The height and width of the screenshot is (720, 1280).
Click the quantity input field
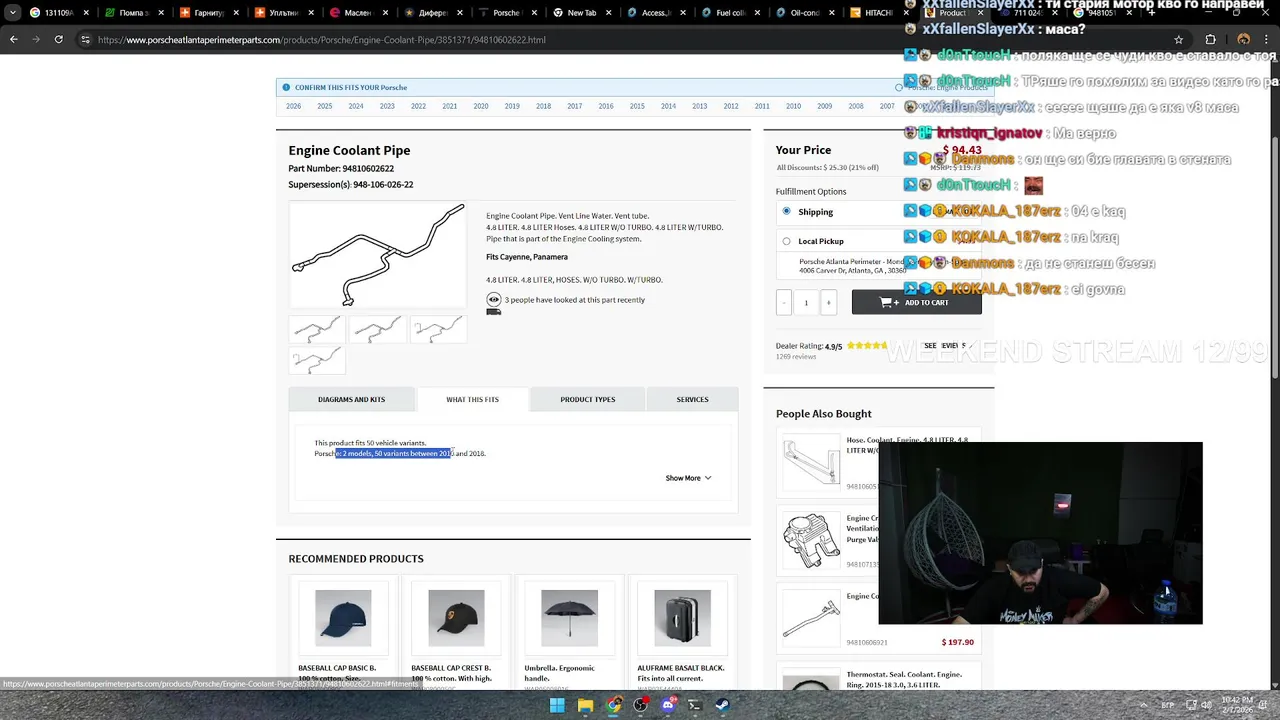806,302
